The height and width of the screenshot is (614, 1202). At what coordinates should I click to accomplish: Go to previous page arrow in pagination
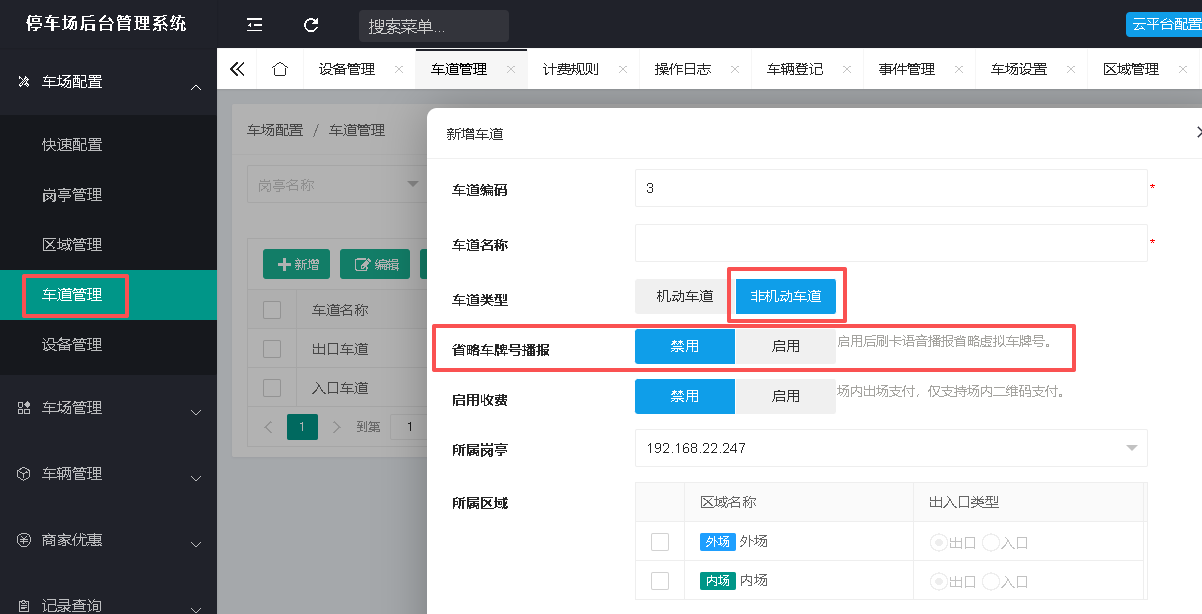click(268, 427)
